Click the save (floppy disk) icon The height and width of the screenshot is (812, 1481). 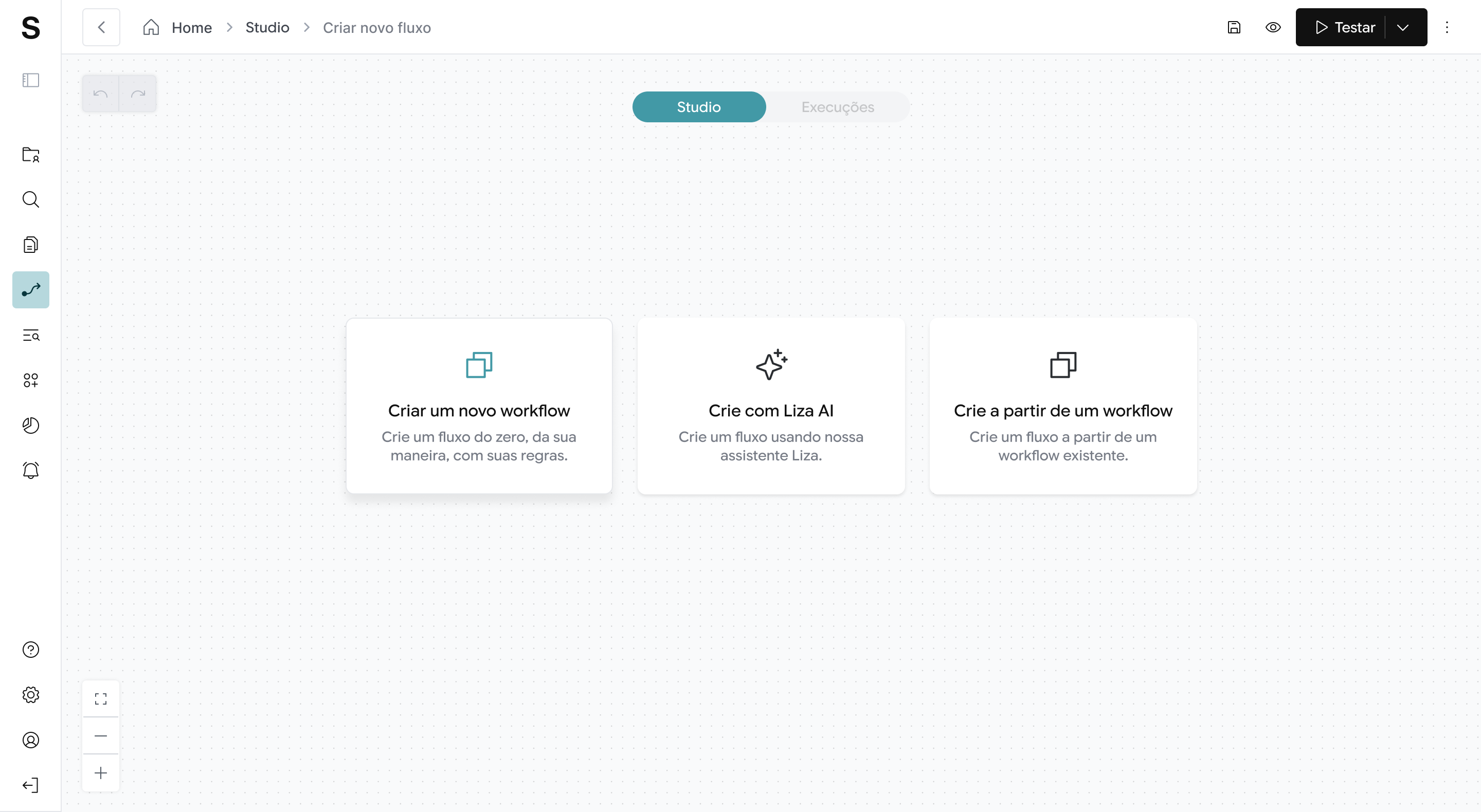coord(1234,27)
